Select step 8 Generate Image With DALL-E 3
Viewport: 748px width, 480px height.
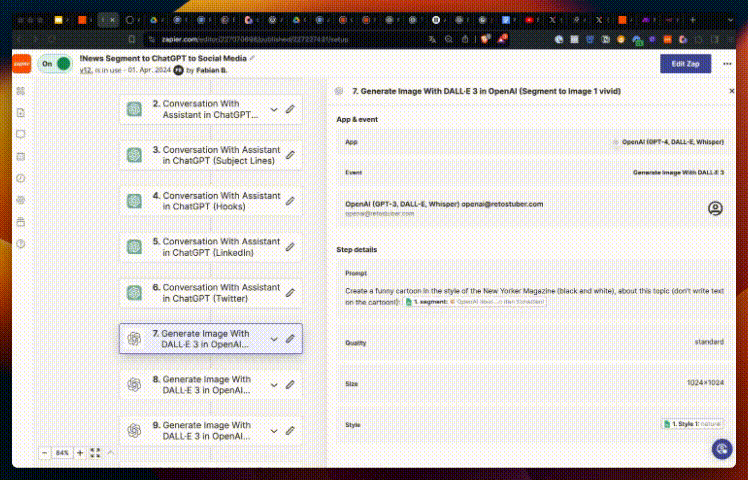[x=211, y=385]
